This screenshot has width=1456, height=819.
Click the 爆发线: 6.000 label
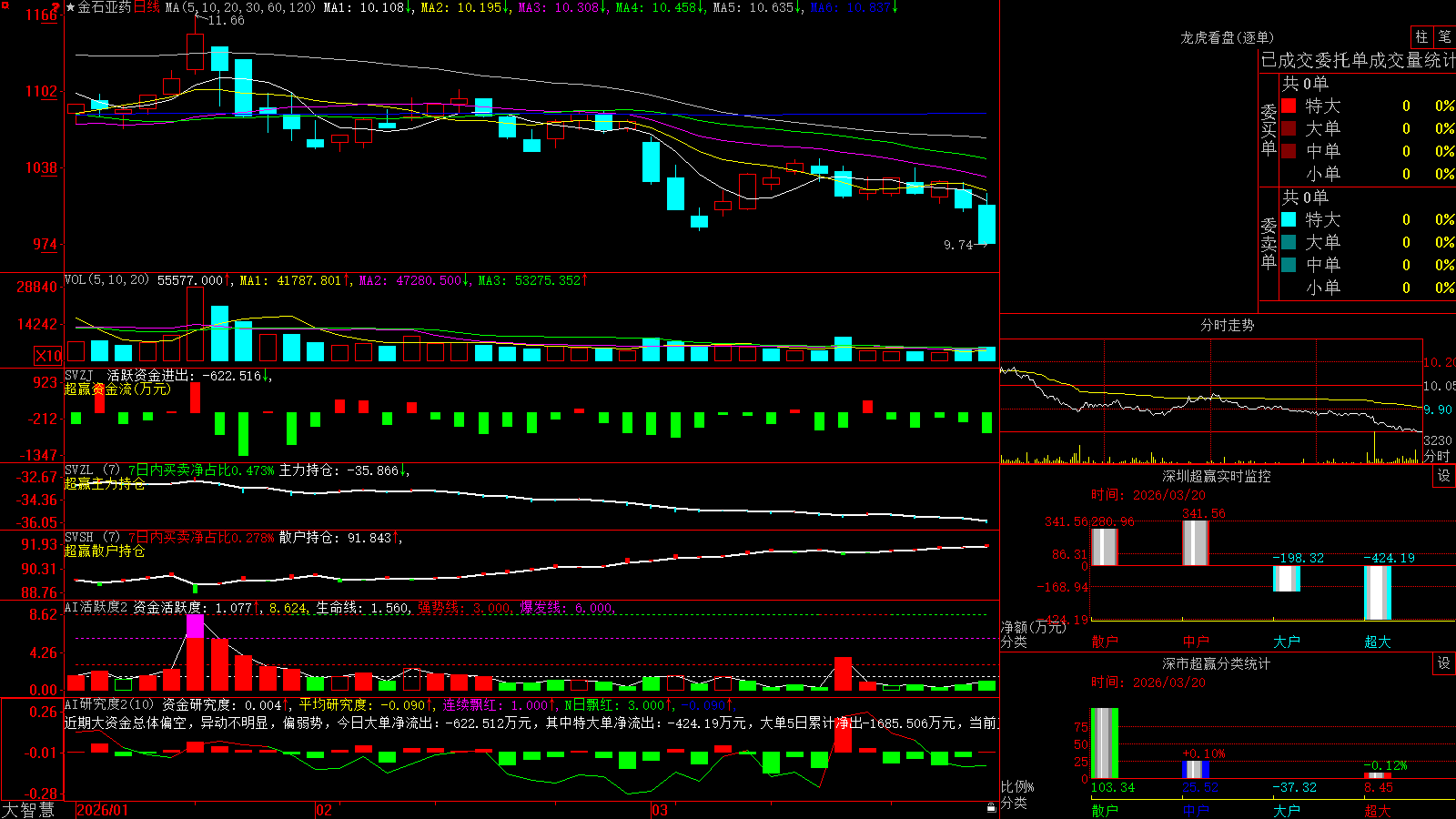[x=568, y=607]
